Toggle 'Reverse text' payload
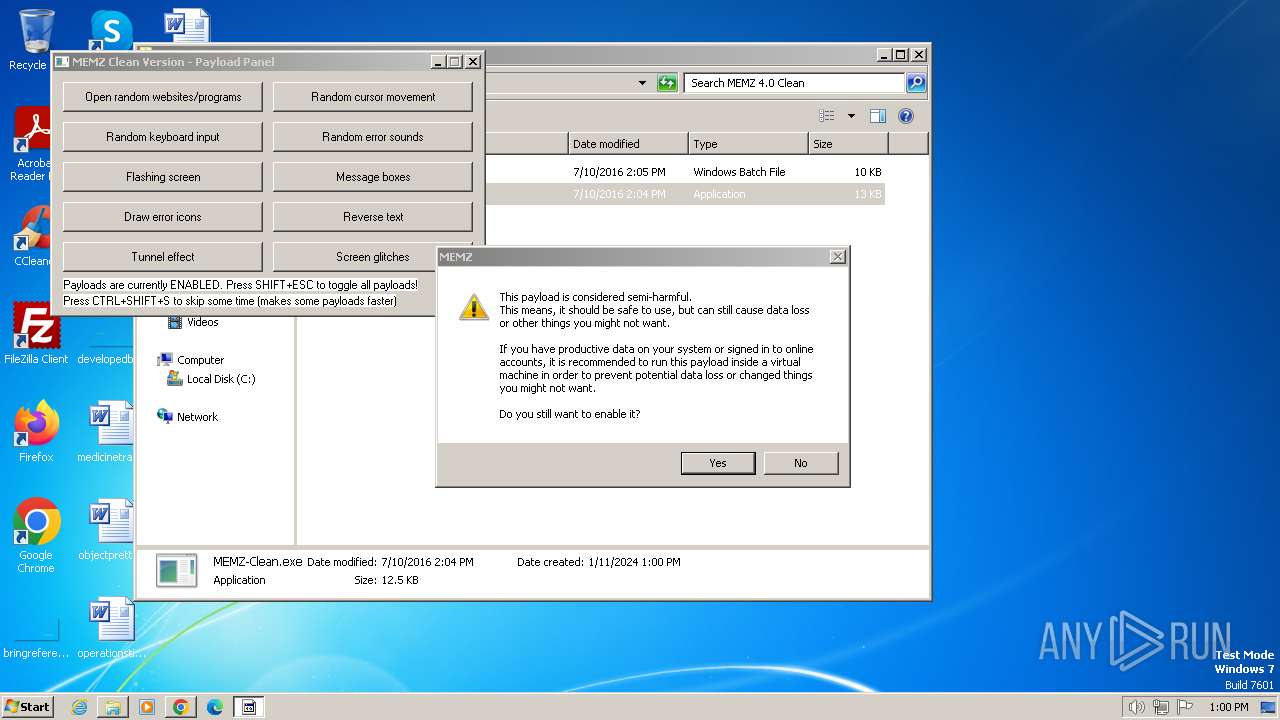The image size is (1280, 720). click(373, 217)
